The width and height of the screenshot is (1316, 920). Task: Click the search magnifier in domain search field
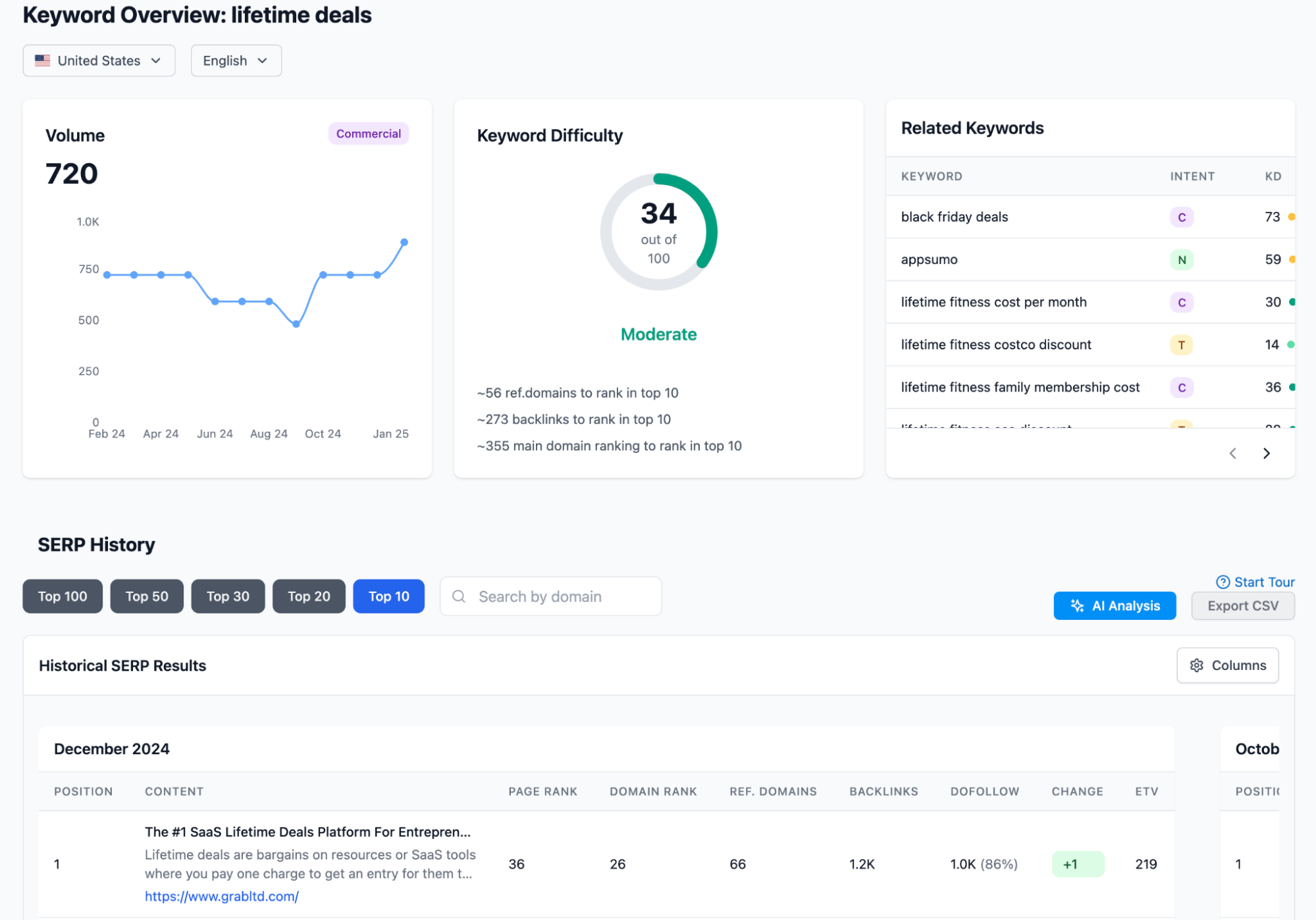tap(459, 596)
